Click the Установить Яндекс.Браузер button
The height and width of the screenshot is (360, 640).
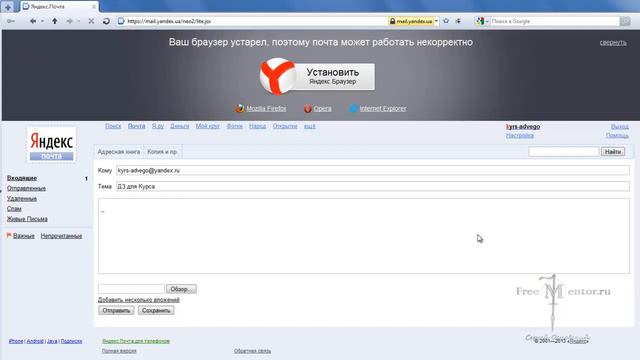(x=333, y=76)
